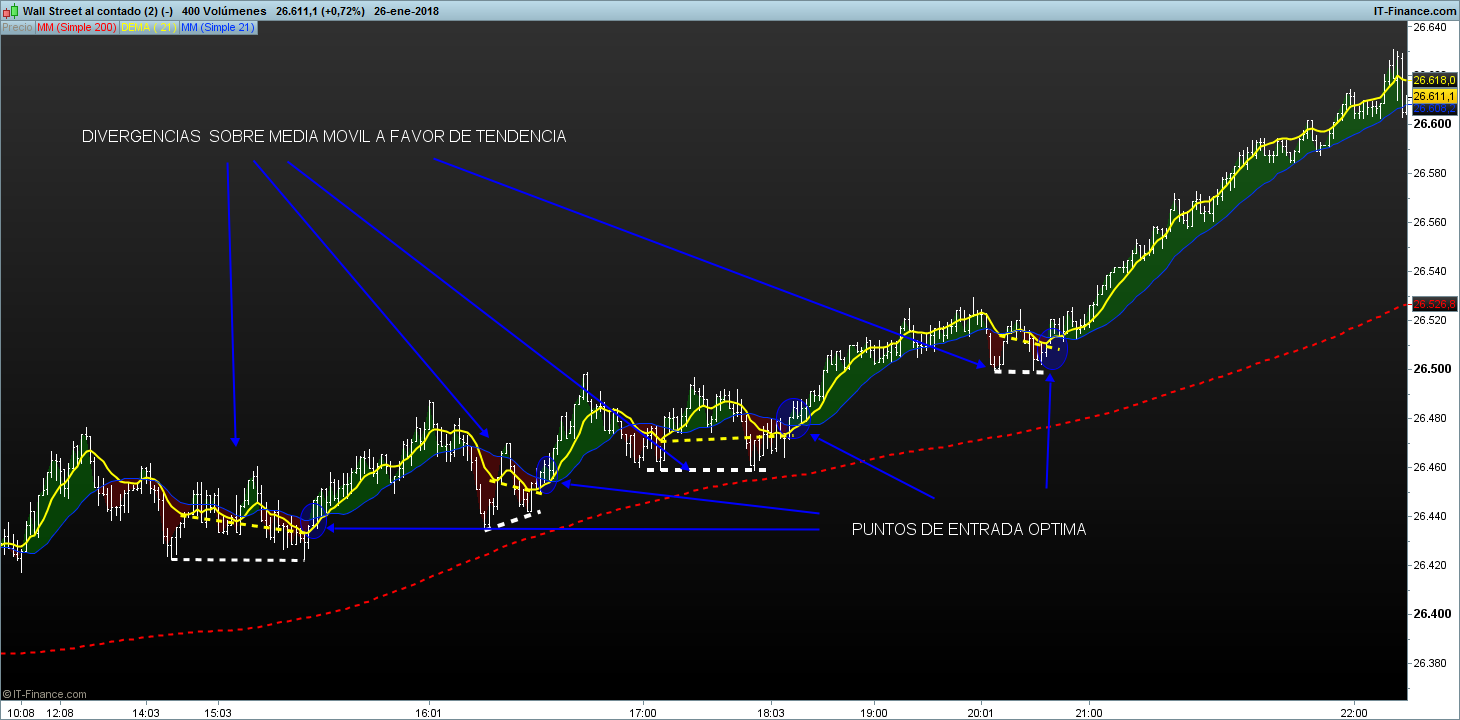Click the 26.580 price axis label
Image resolution: width=1460 pixels, height=720 pixels.
tap(1429, 174)
